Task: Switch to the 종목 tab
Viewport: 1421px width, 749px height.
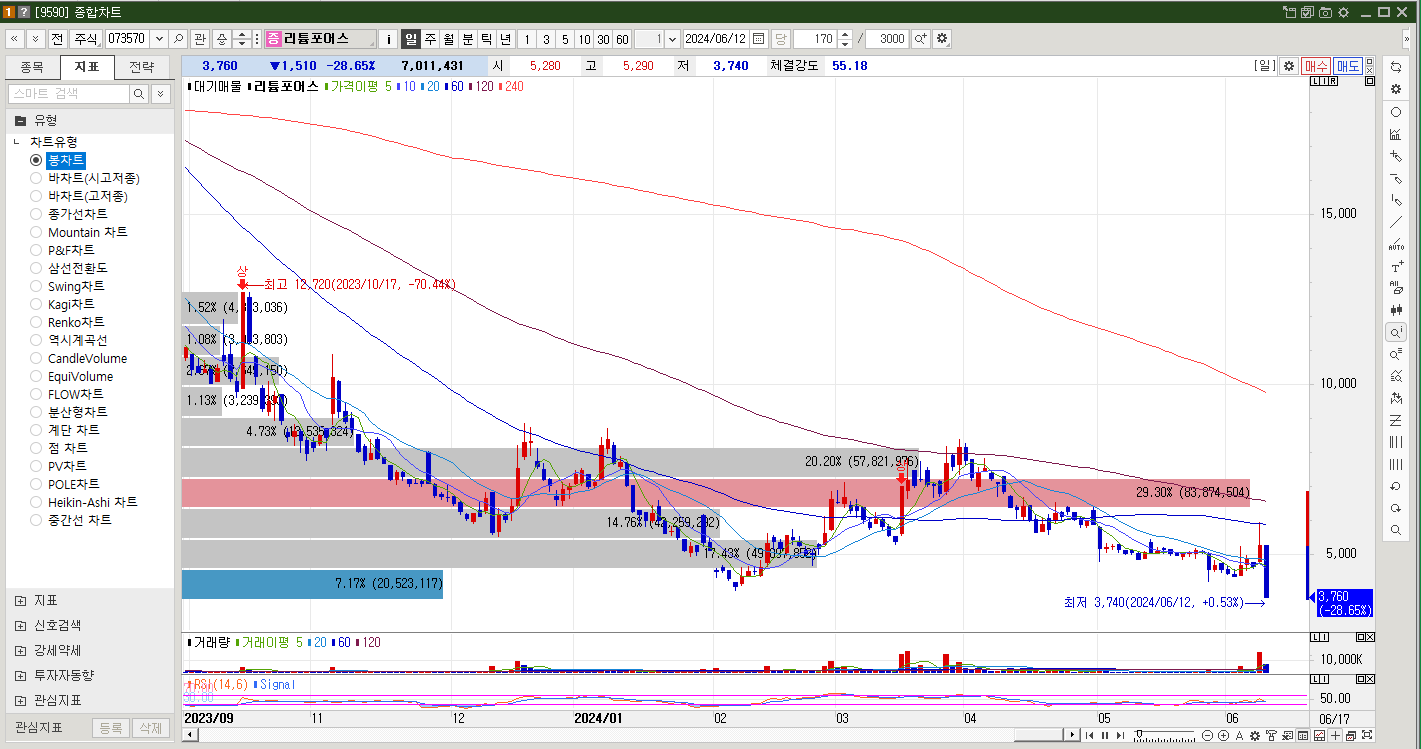Action: click(x=32, y=68)
